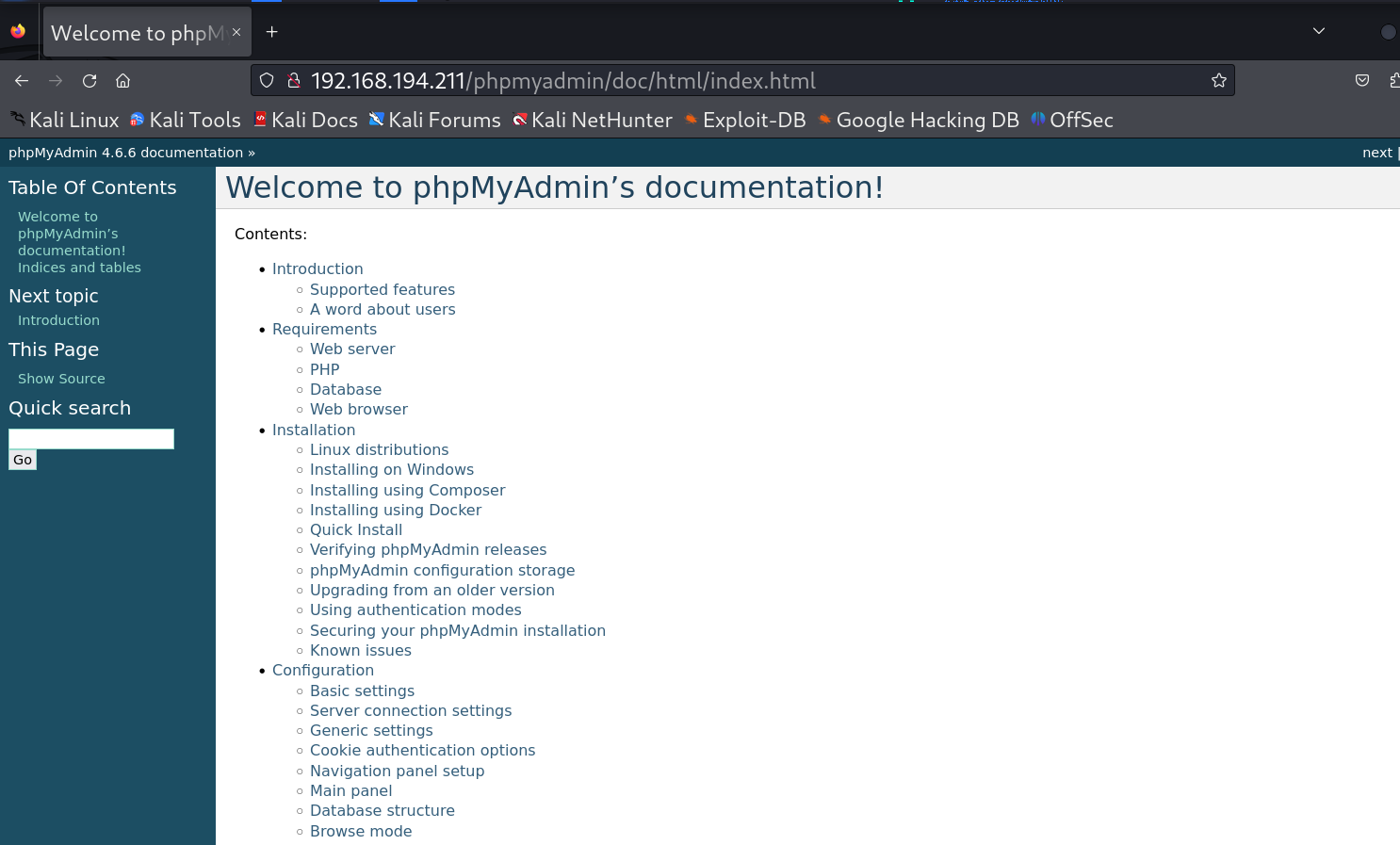This screenshot has height=845, width=1400.
Task: Open the Kali Docs bookmark
Action: 305,121
